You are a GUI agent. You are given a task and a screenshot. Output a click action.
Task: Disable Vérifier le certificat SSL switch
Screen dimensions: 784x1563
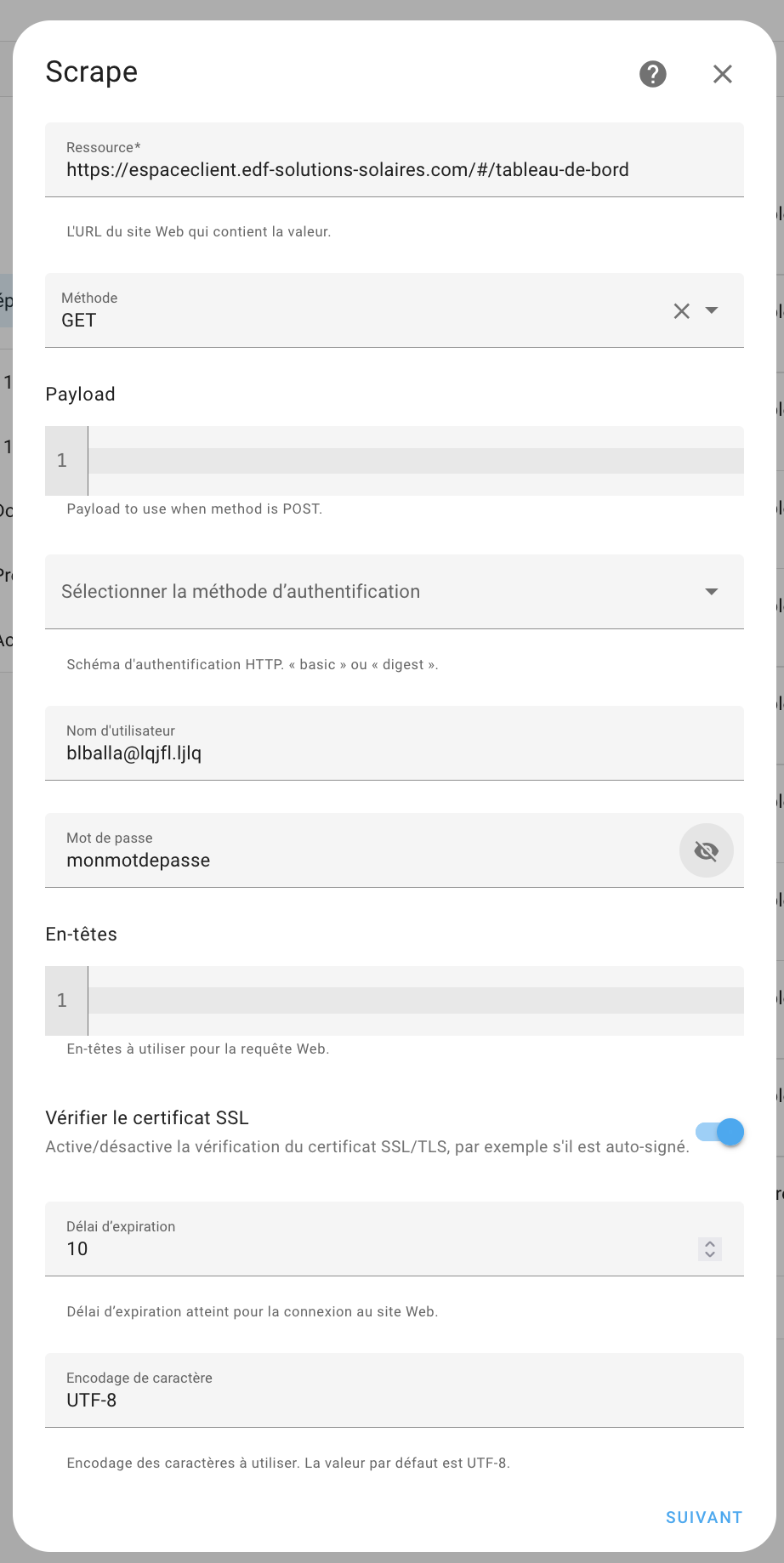click(720, 1132)
